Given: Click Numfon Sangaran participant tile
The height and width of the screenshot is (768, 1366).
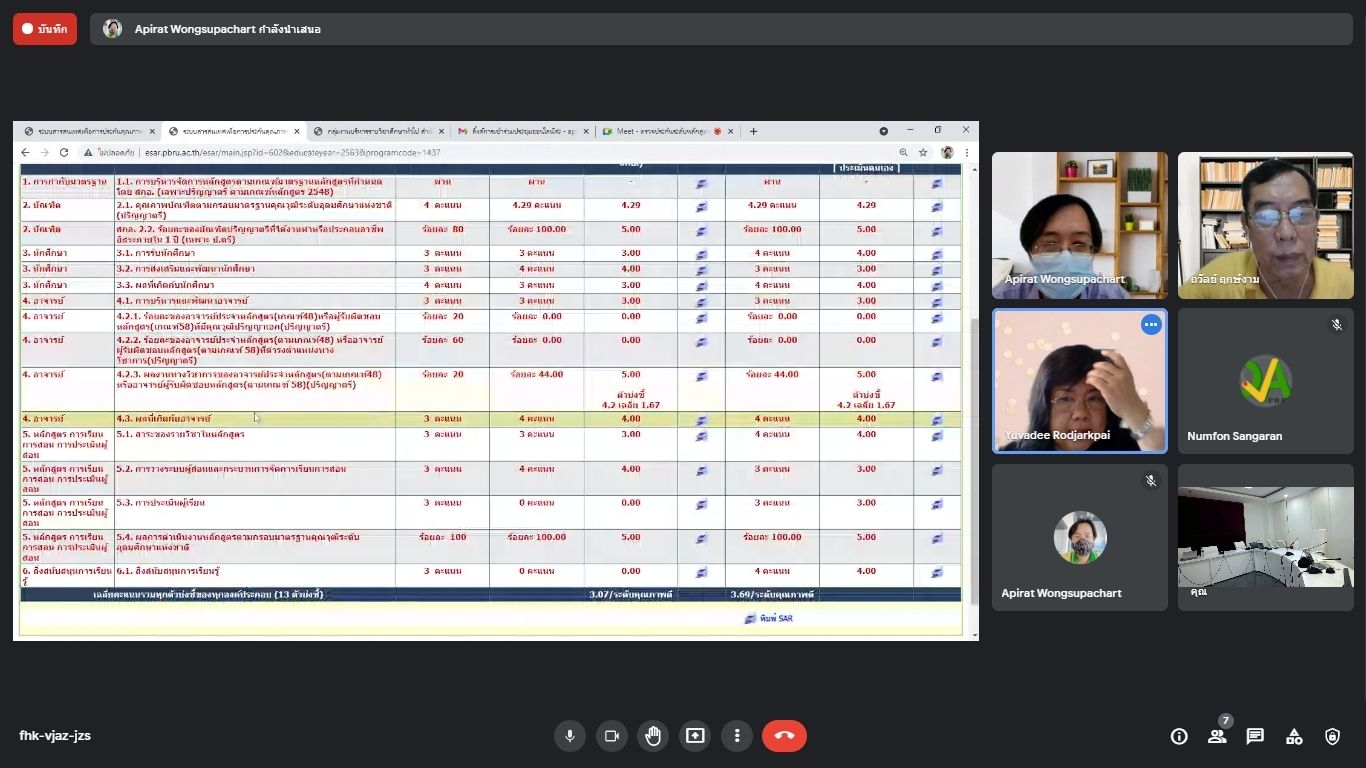Looking at the screenshot, I should (1265, 382).
